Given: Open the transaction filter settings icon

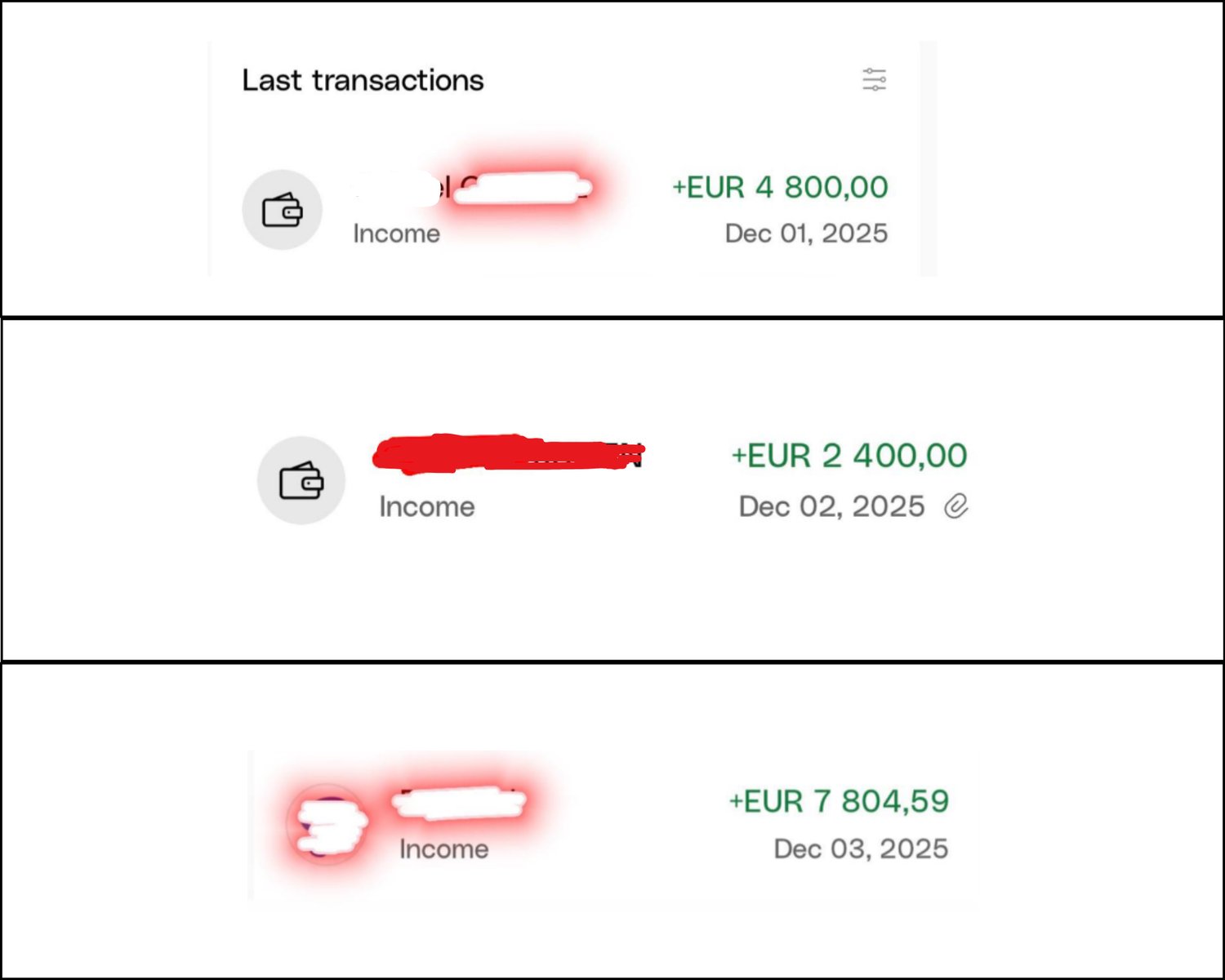Looking at the screenshot, I should pos(874,80).
